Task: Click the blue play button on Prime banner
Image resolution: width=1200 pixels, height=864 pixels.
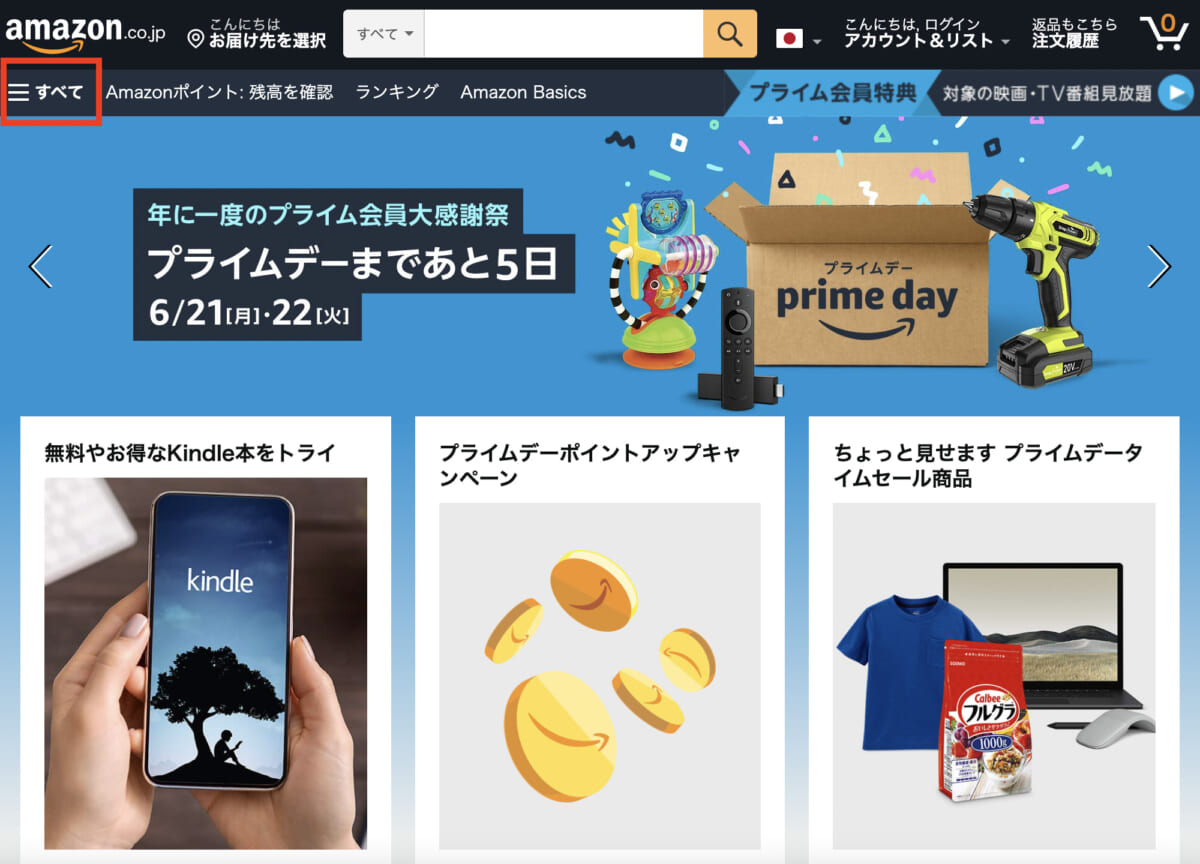Action: tap(1176, 93)
